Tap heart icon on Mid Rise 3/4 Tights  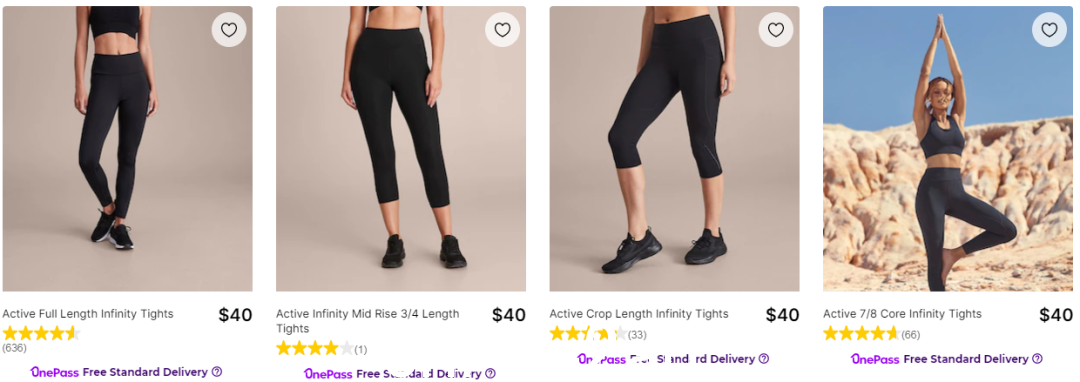point(502,30)
